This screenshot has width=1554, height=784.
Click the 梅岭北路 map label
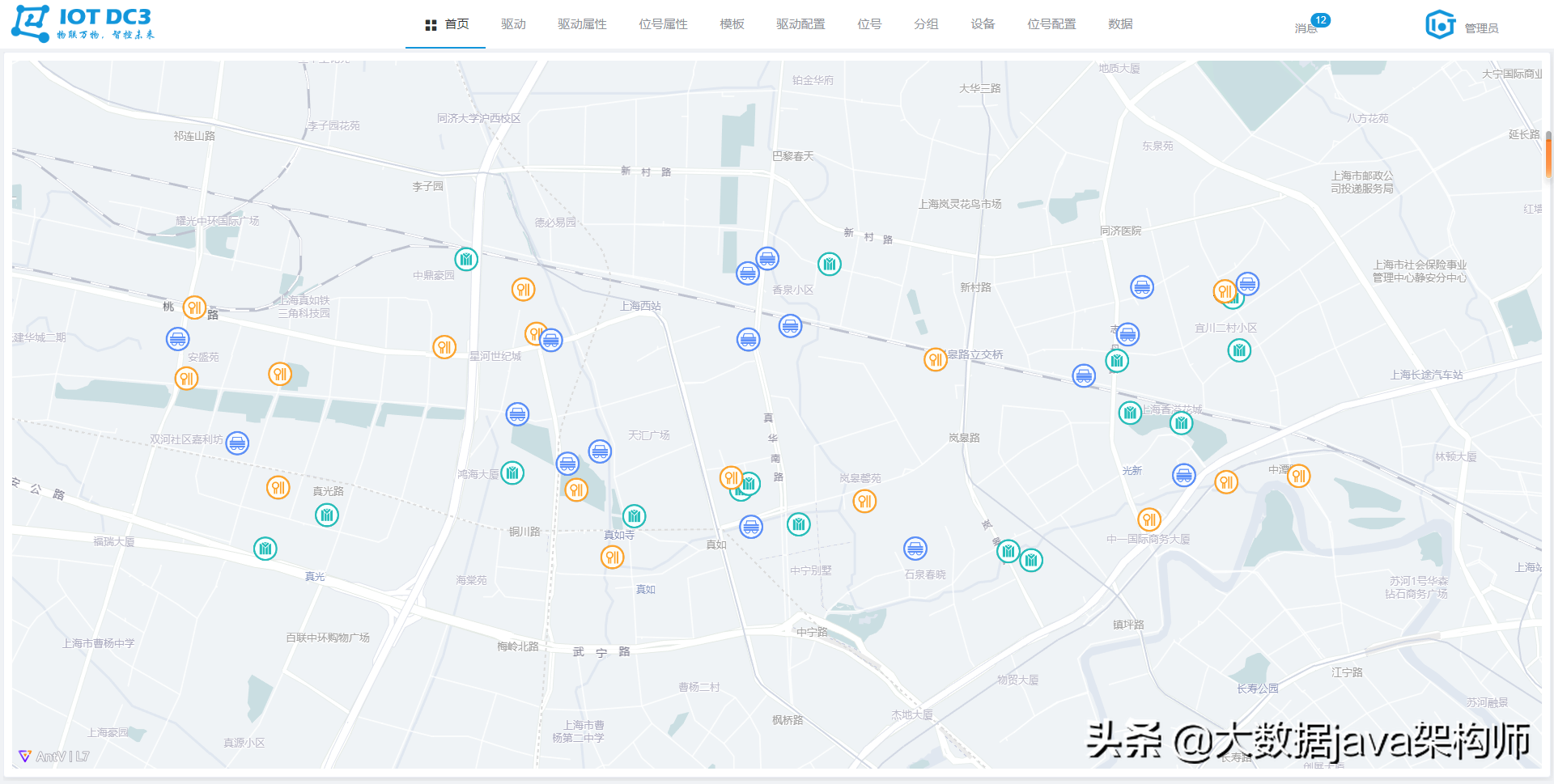(518, 646)
